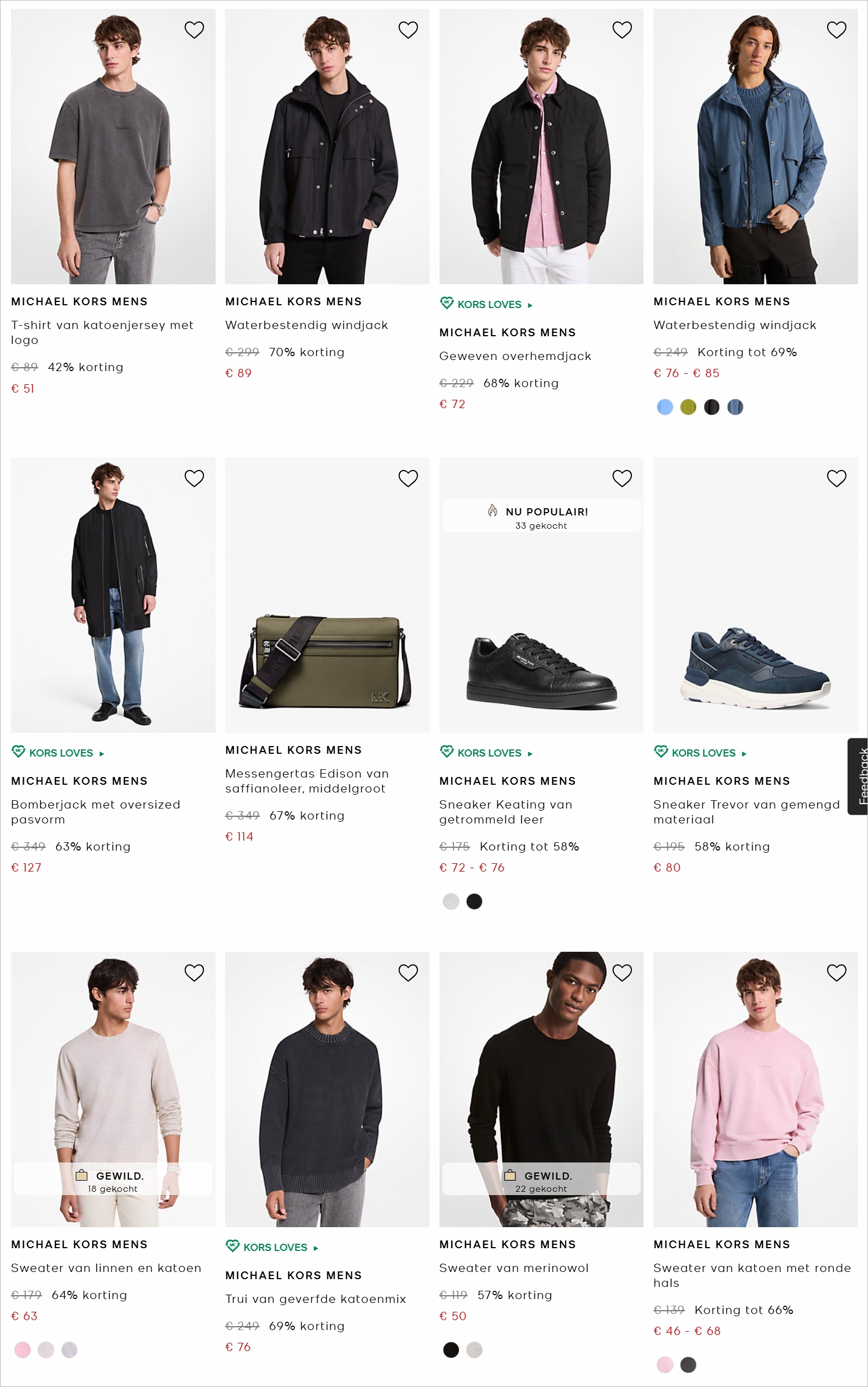Expand Kors Loves above Geweven overhemdjack

[x=530, y=305]
